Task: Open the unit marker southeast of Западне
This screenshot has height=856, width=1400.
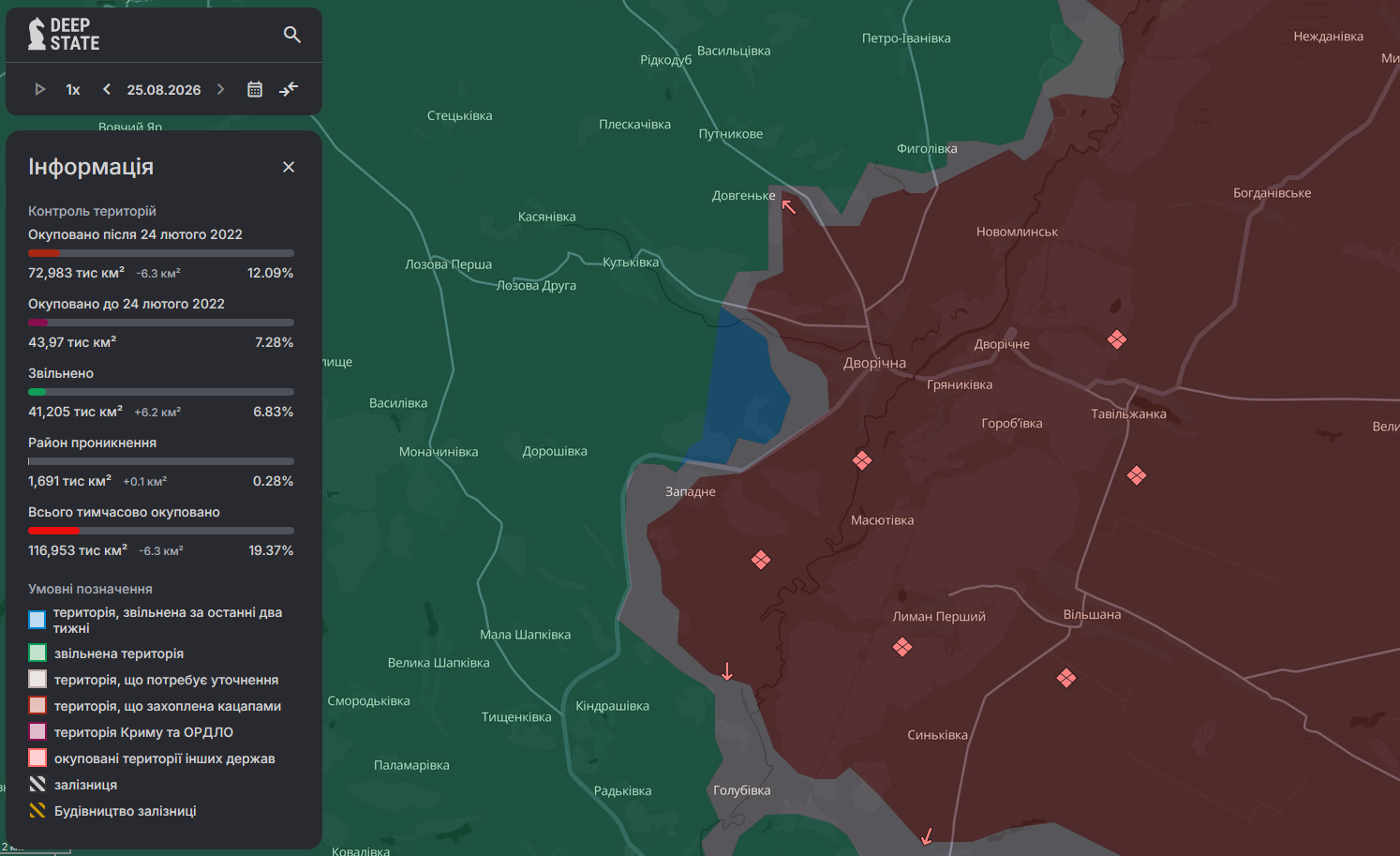Action: pos(761,560)
